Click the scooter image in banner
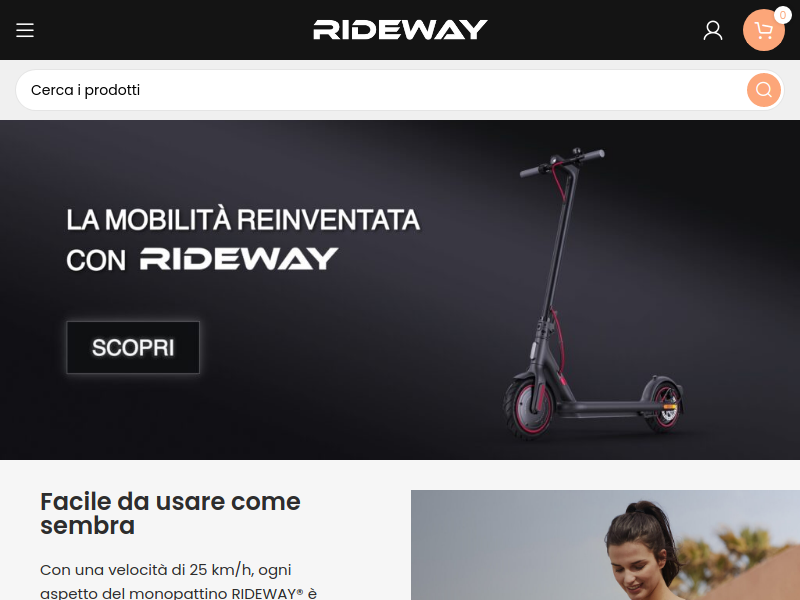 click(593, 294)
